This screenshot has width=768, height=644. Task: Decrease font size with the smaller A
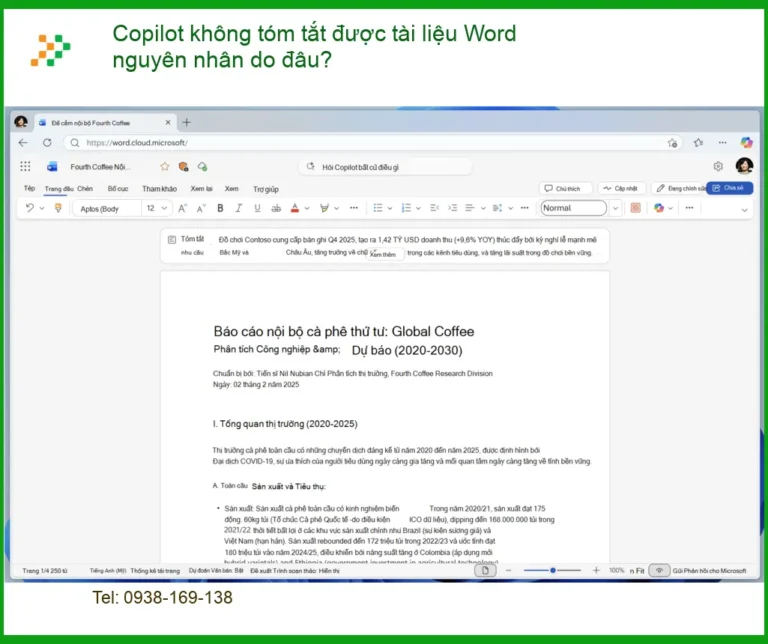201,208
